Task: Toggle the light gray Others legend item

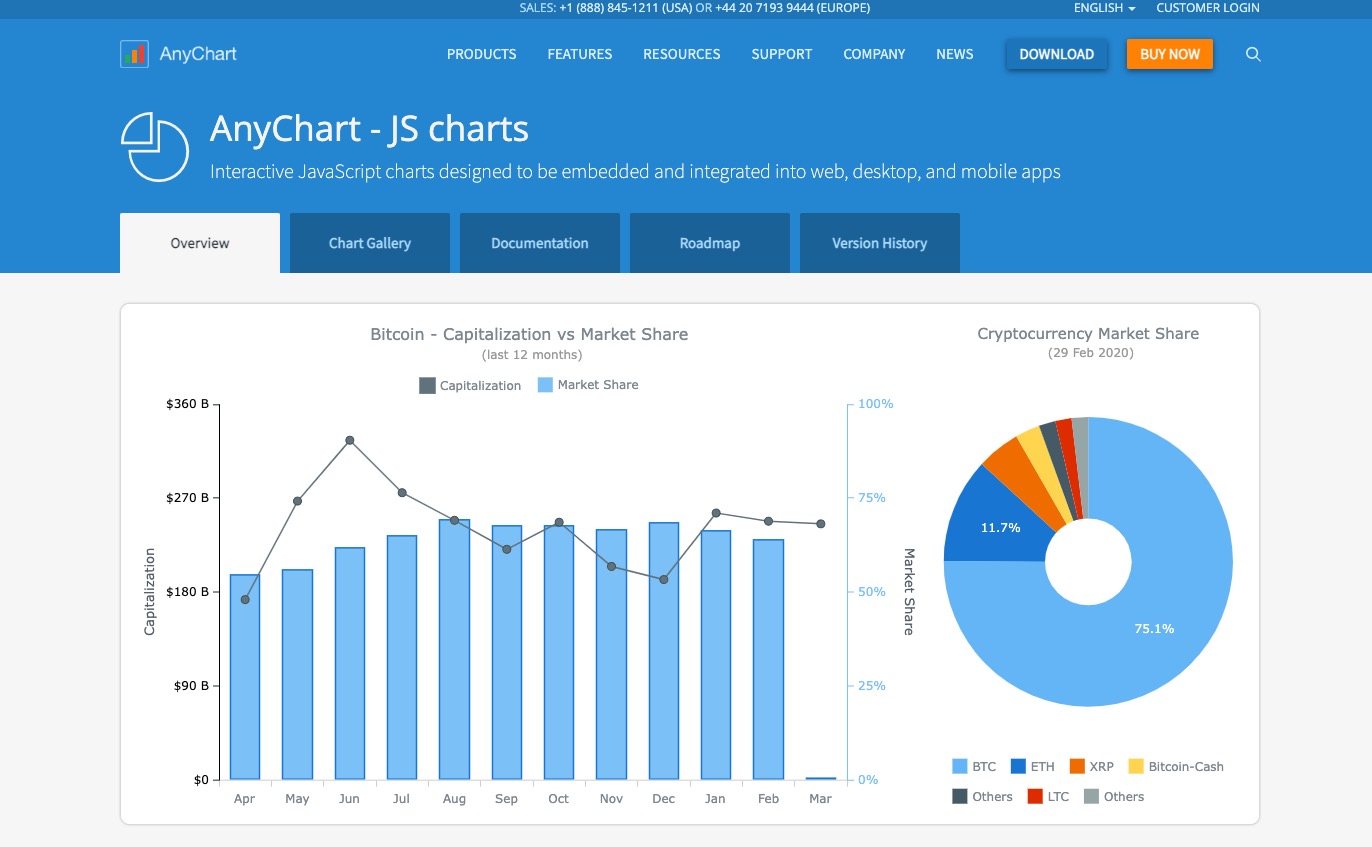Action: tap(1114, 797)
